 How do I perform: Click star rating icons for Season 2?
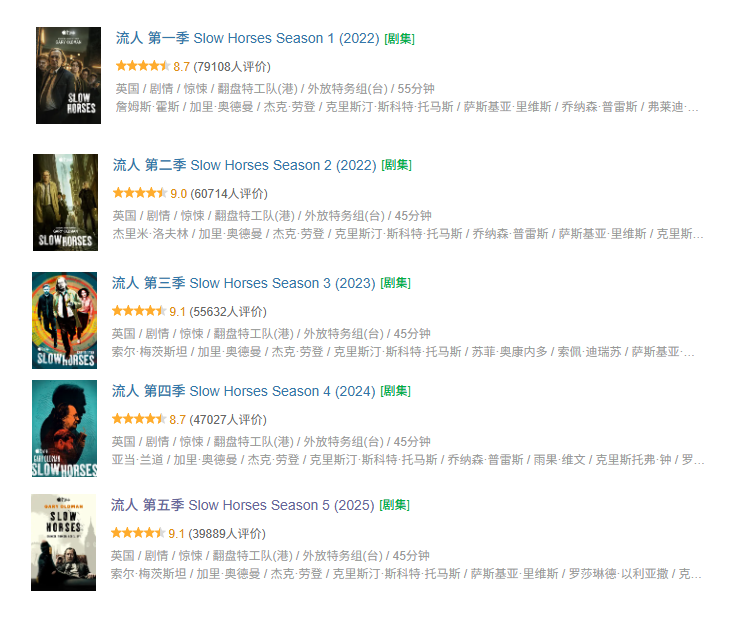click(x=140, y=193)
